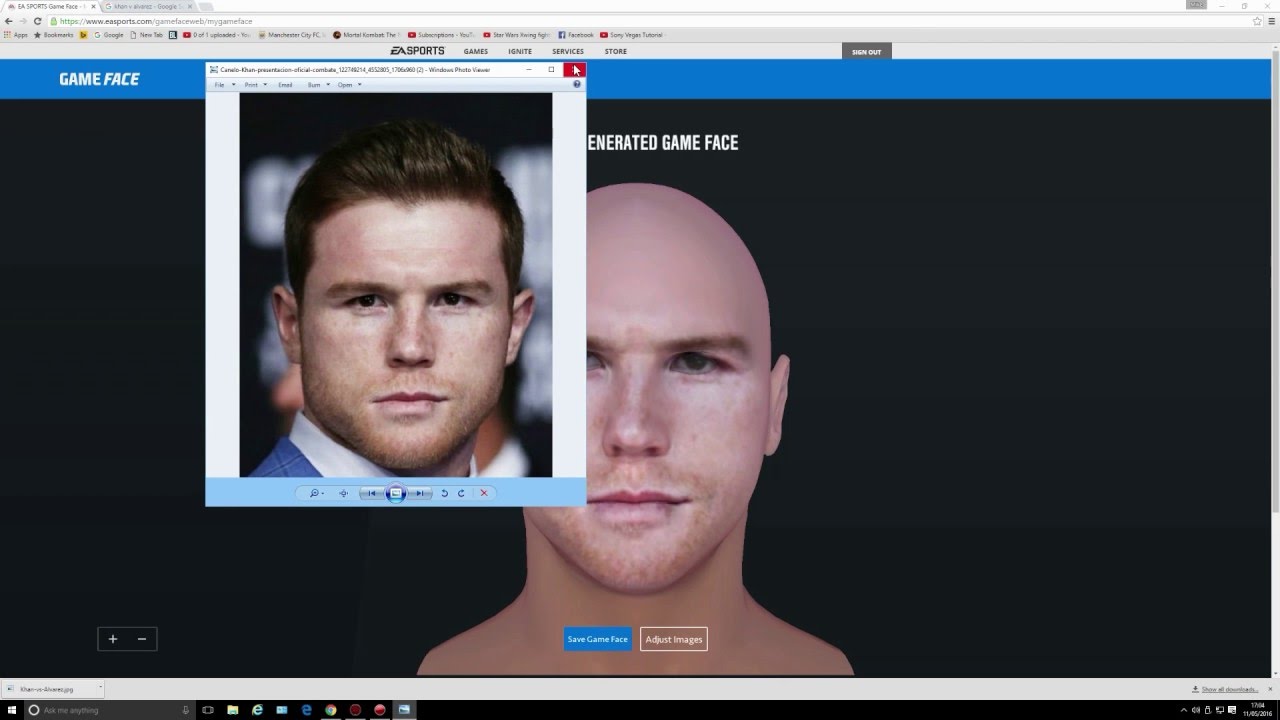
Task: Select the Rotate counterclockwise icon in Photo Viewer
Action: coord(444,493)
